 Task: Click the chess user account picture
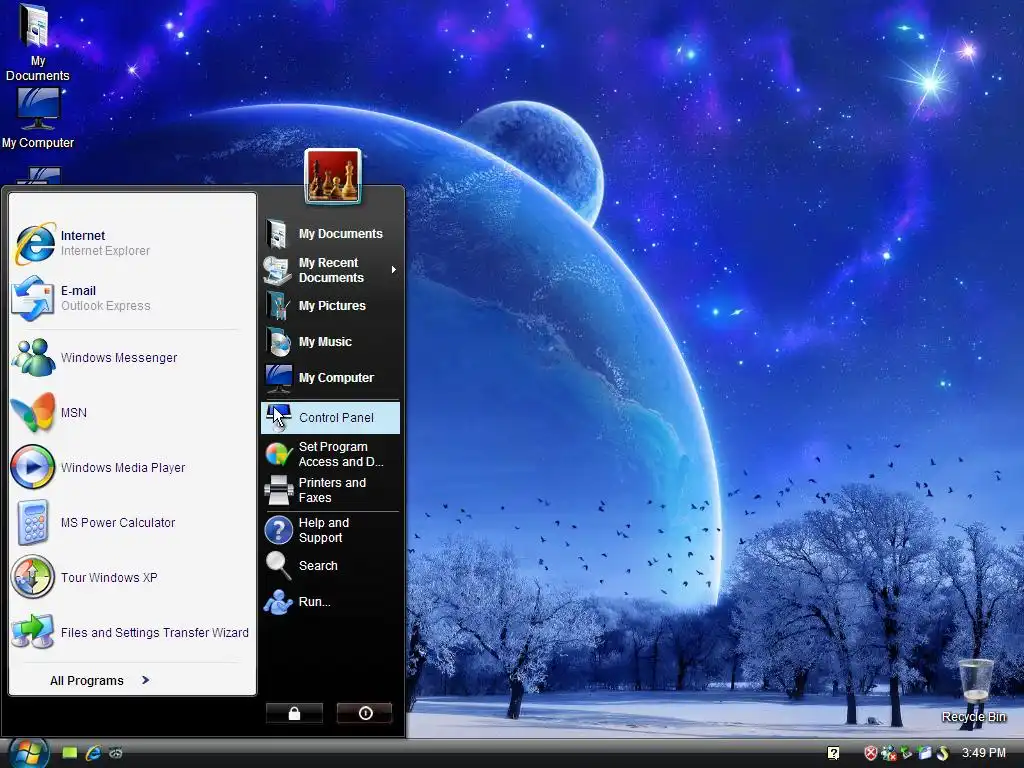pos(332,176)
